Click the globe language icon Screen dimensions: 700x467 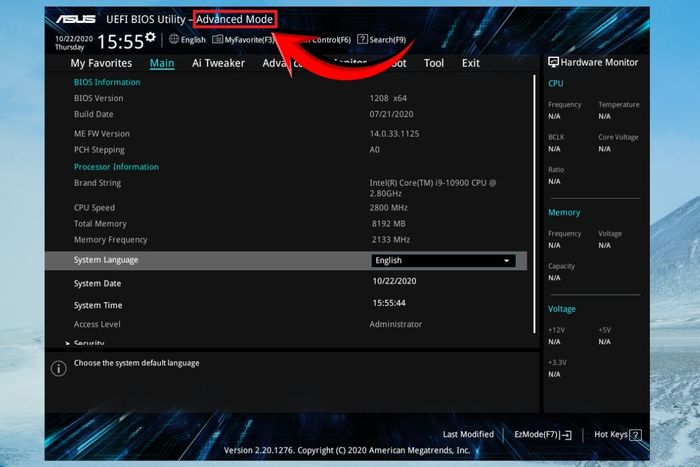coord(174,39)
